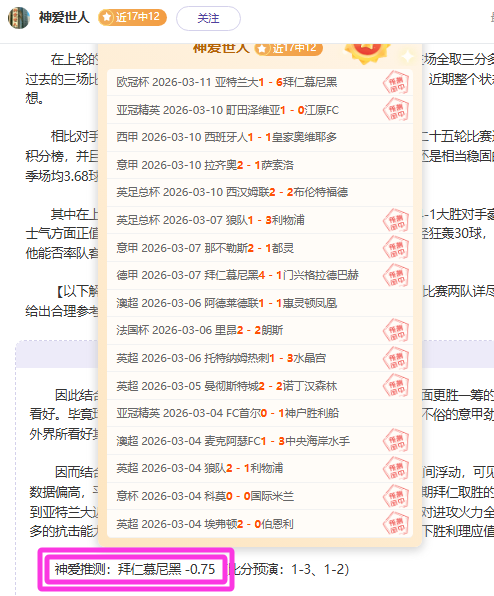This screenshot has width=494, height=596.
Task: Click the 近17中12 badge in header
Action: tap(132, 17)
